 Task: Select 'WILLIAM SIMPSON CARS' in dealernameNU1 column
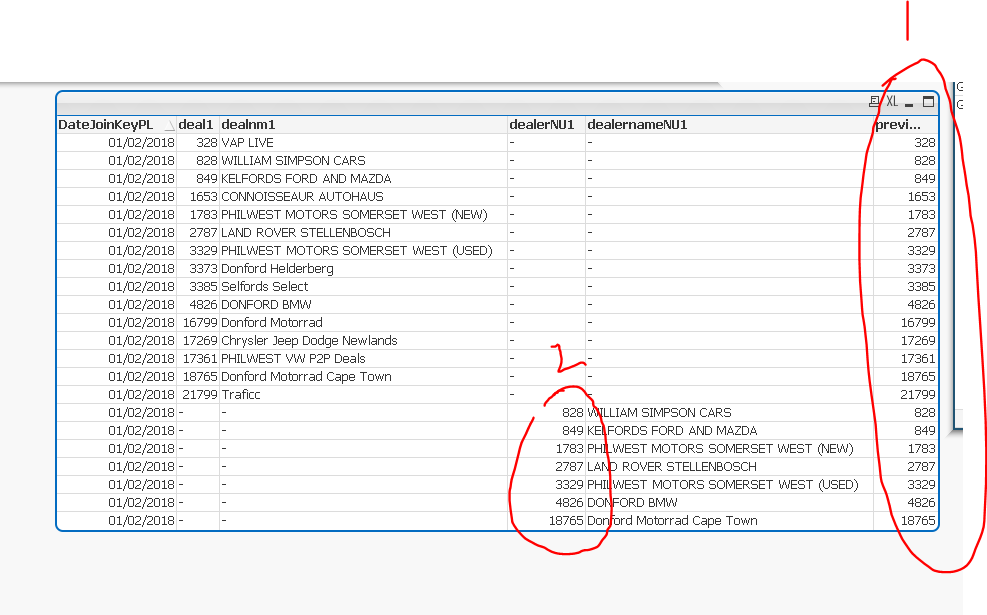click(660, 413)
